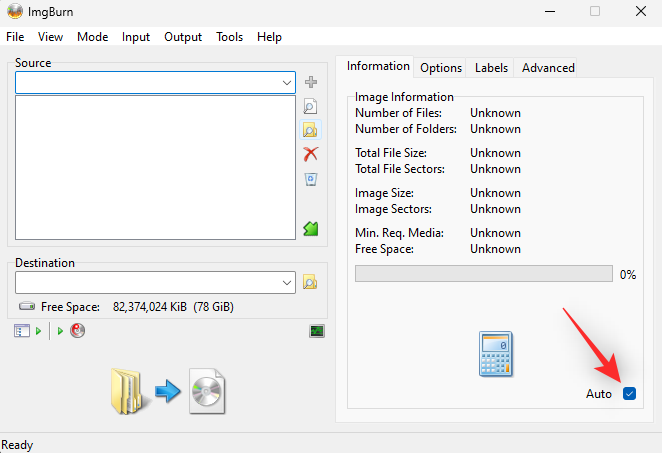The width and height of the screenshot is (662, 453).
Task: Click the green play arrow beside red disc
Action: click(60, 331)
